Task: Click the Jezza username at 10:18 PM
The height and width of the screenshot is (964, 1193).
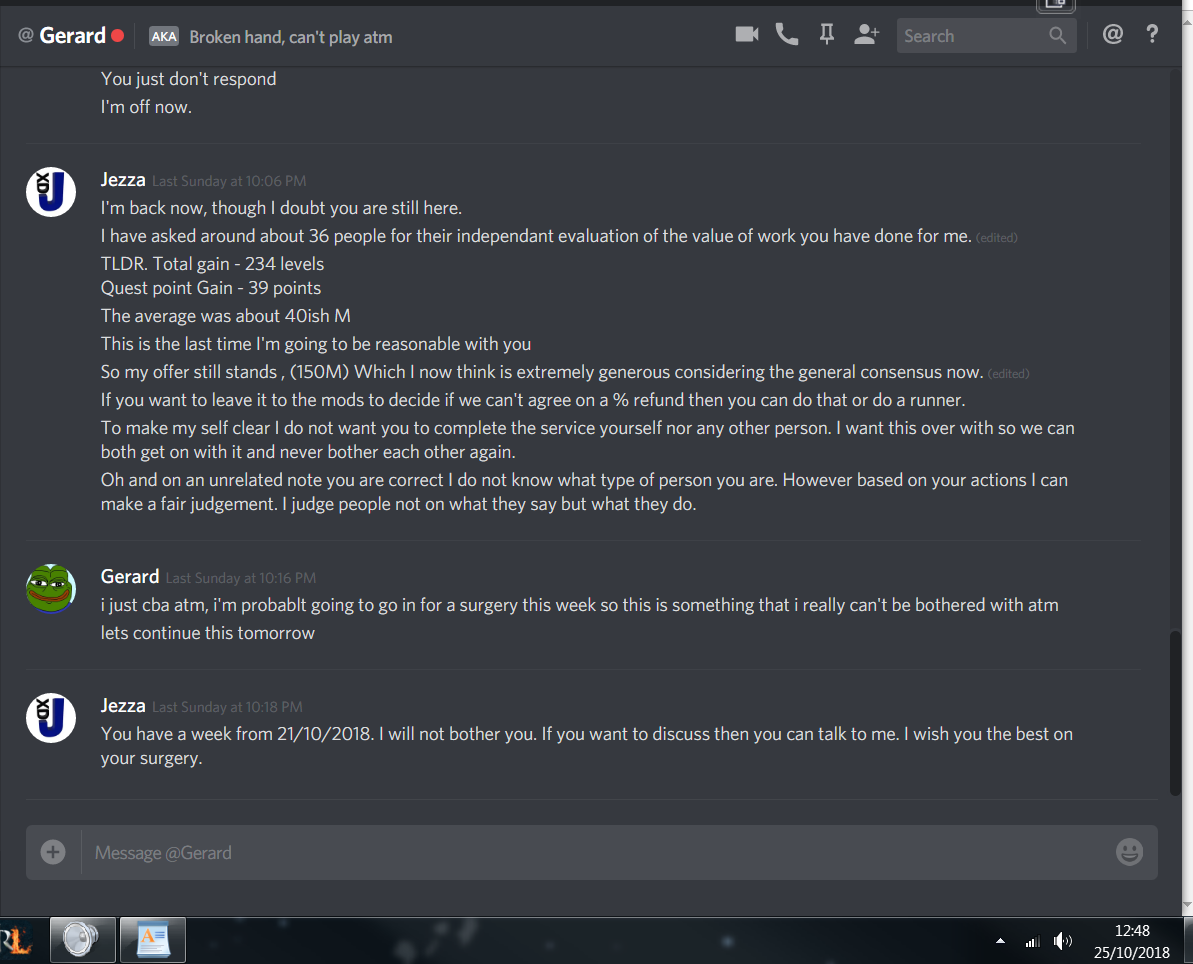Action: click(x=123, y=705)
